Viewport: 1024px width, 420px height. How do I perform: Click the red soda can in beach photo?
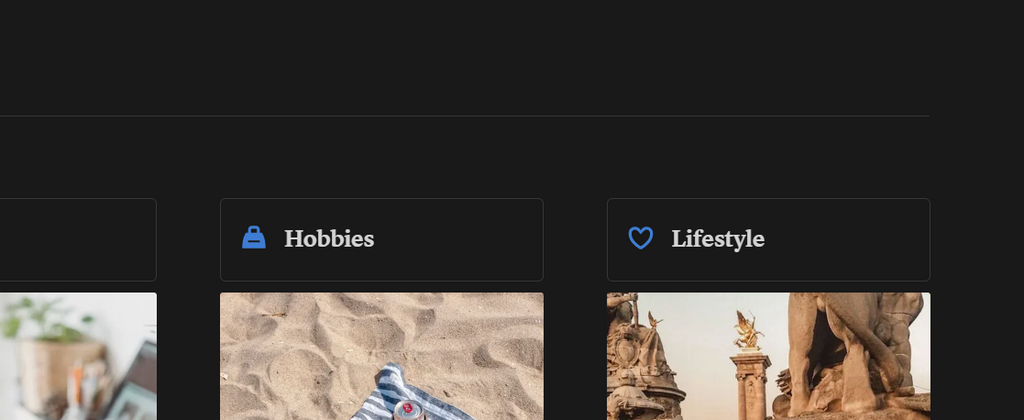coord(408,412)
